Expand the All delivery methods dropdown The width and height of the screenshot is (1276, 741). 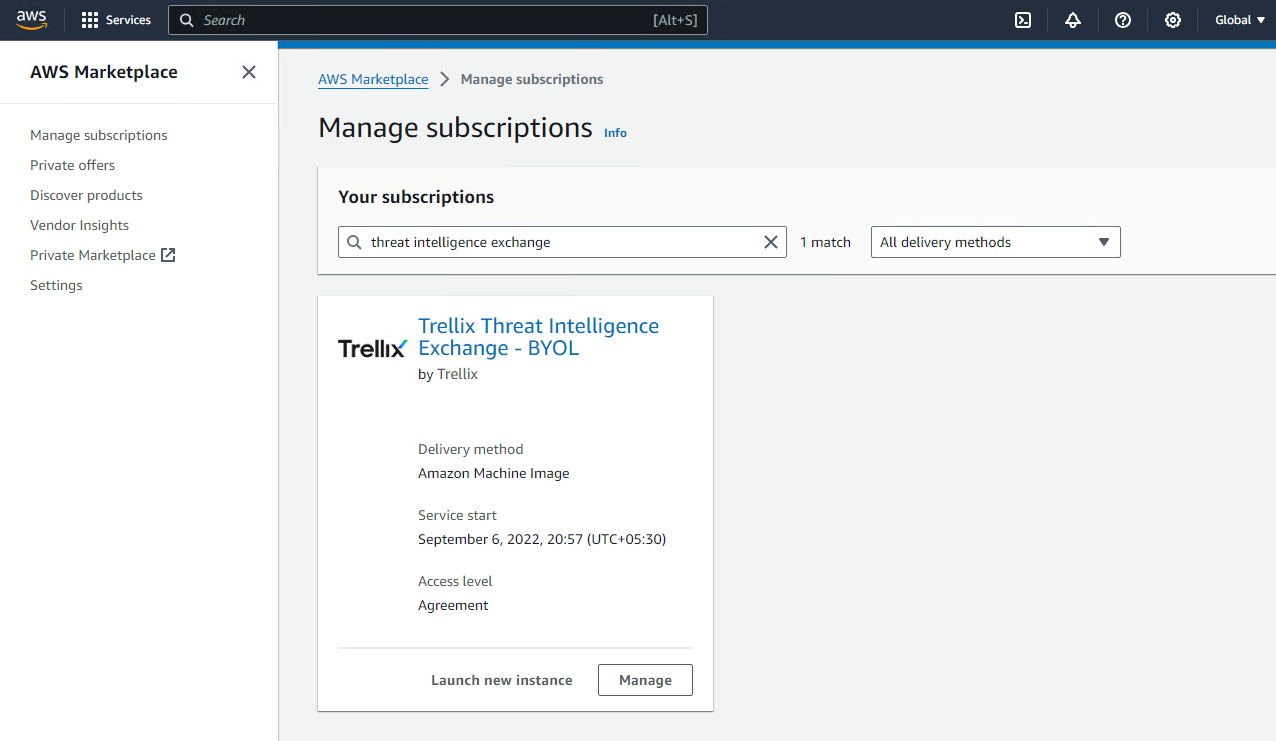point(995,242)
